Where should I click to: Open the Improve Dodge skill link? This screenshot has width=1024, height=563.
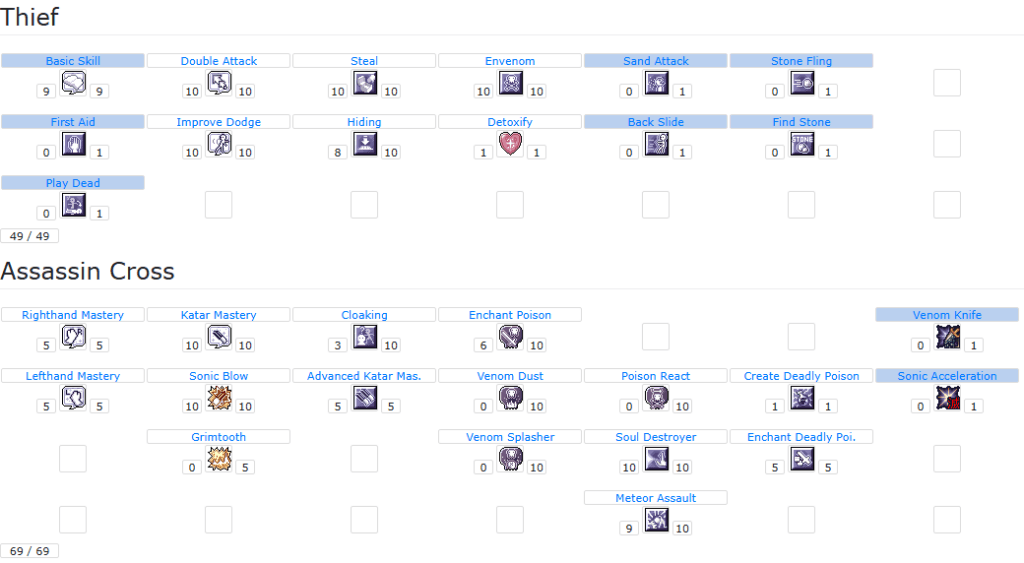(219, 122)
